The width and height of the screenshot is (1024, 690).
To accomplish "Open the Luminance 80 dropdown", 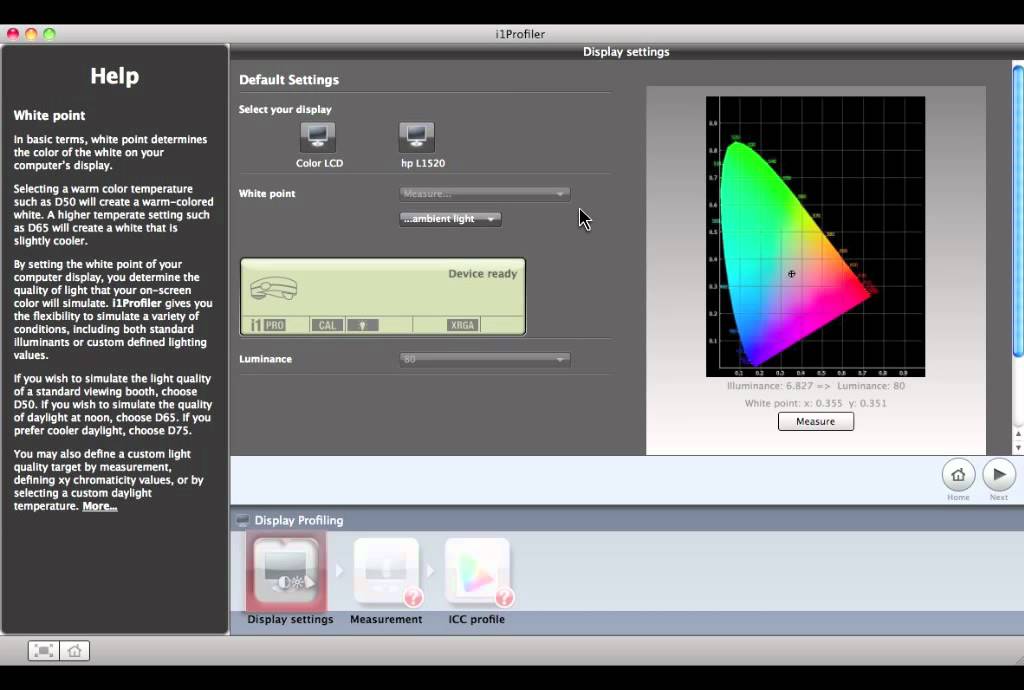I will [x=485, y=359].
